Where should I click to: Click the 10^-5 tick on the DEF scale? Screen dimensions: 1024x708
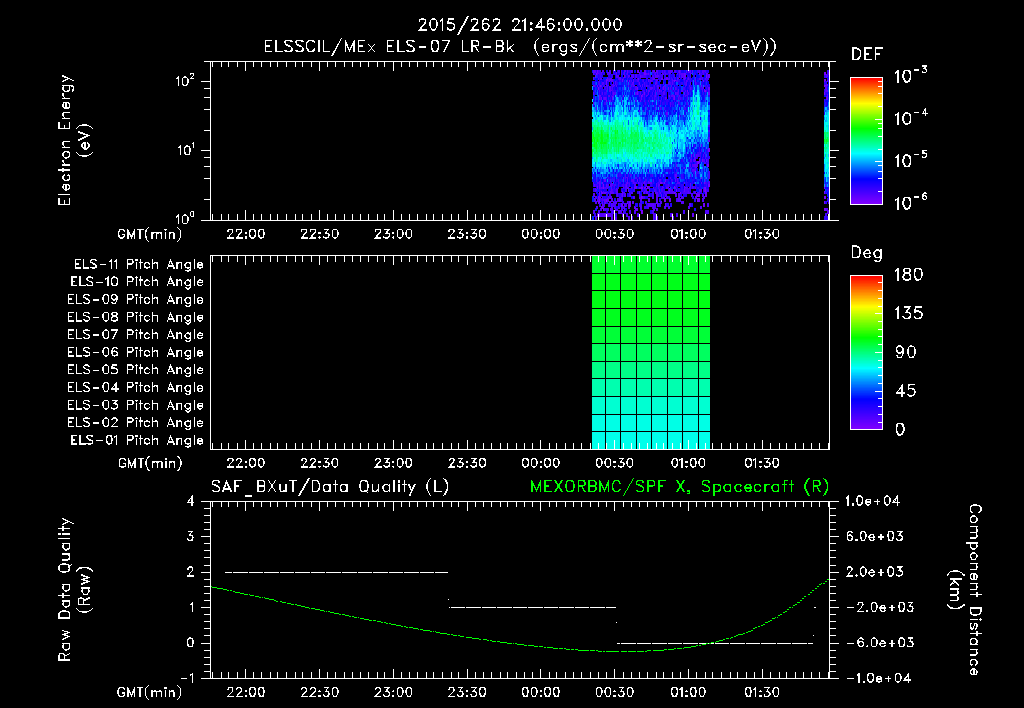click(910, 159)
